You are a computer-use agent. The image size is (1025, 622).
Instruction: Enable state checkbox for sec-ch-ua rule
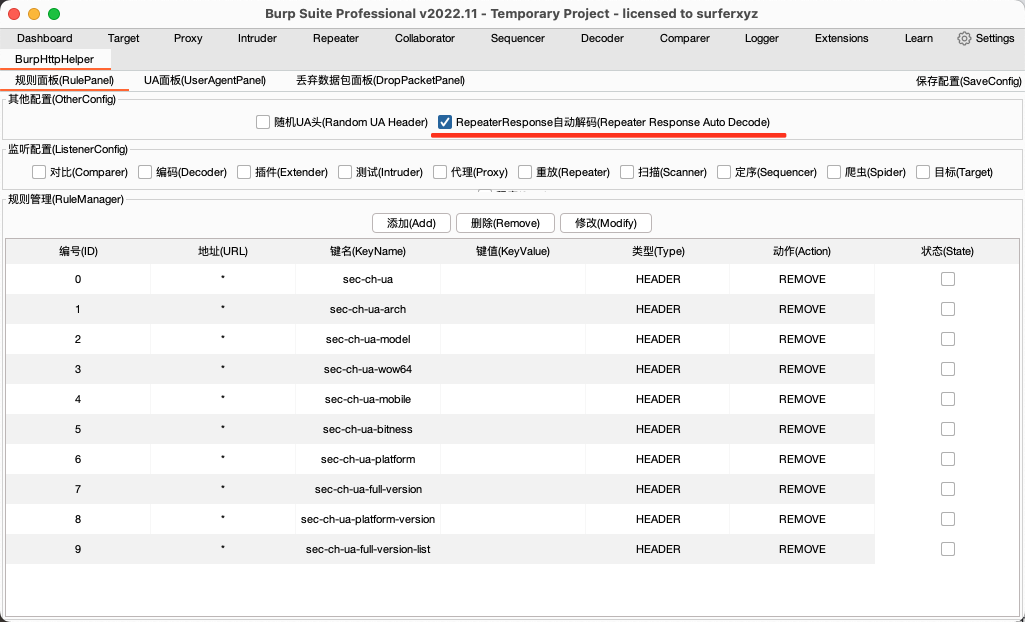click(x=948, y=279)
